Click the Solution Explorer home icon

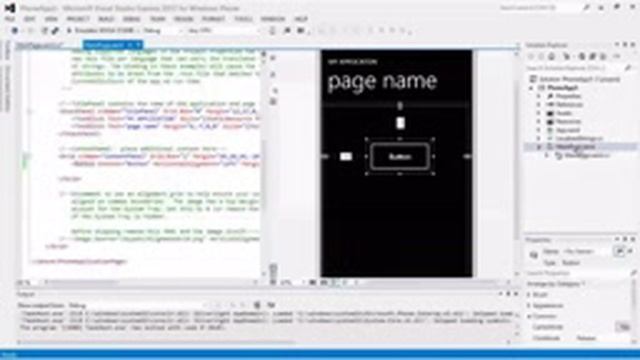[552, 57]
